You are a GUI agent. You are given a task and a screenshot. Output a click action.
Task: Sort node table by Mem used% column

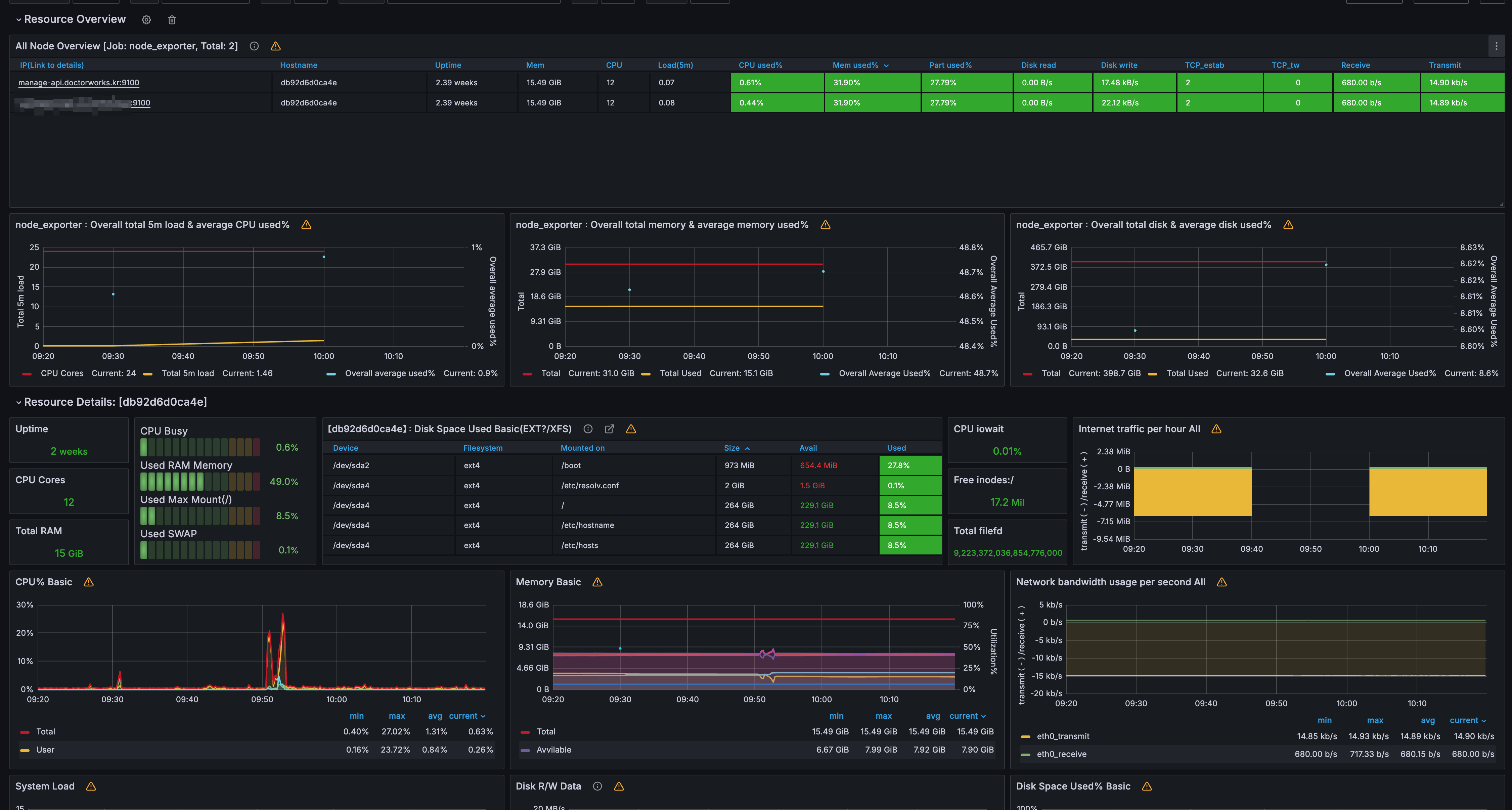pyautogui.click(x=860, y=65)
